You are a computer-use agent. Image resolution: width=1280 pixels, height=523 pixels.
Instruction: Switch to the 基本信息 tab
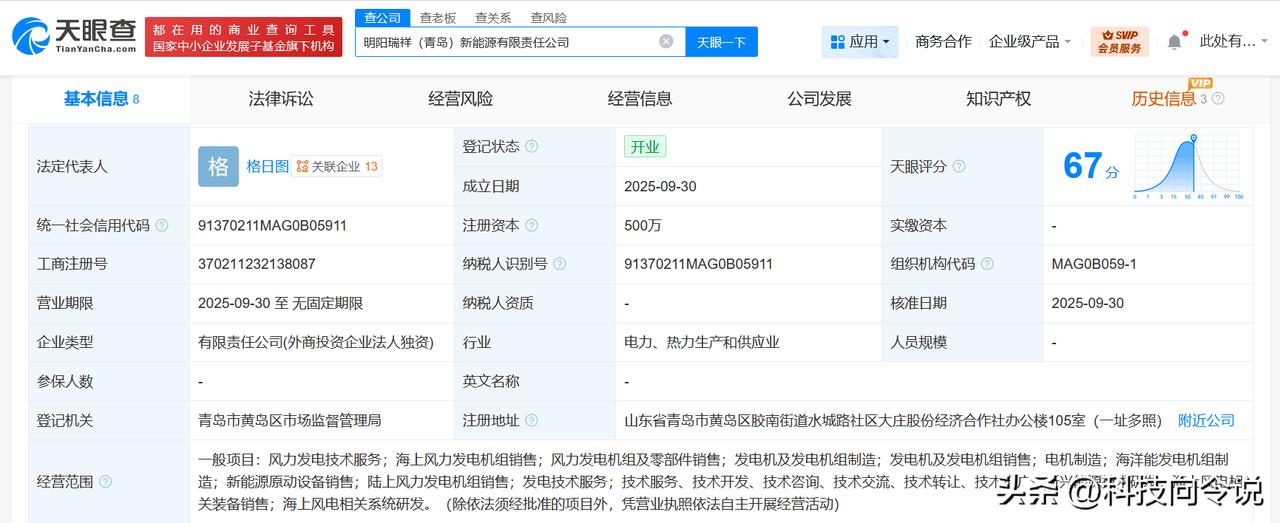point(101,99)
